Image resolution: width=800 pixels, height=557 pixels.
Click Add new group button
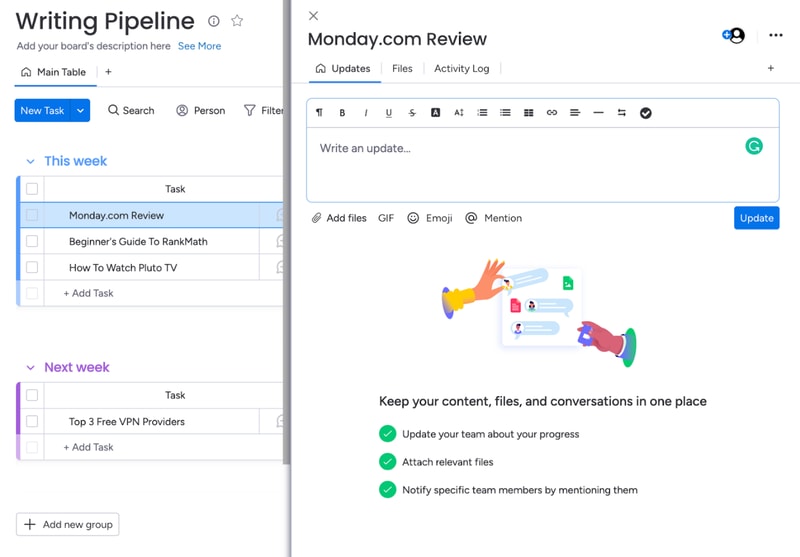pyautogui.click(x=67, y=524)
